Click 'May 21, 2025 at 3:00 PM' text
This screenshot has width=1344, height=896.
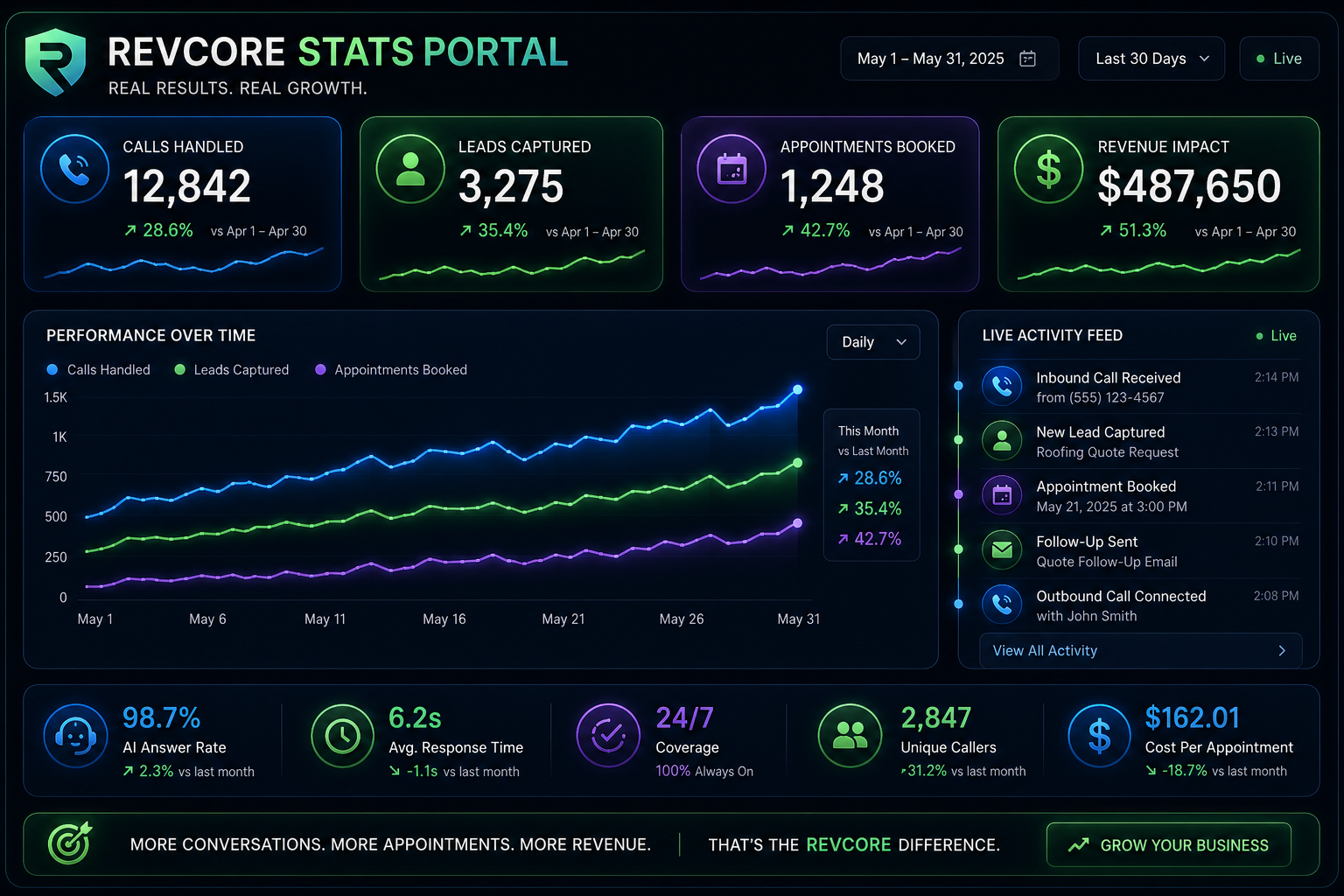point(1111,507)
